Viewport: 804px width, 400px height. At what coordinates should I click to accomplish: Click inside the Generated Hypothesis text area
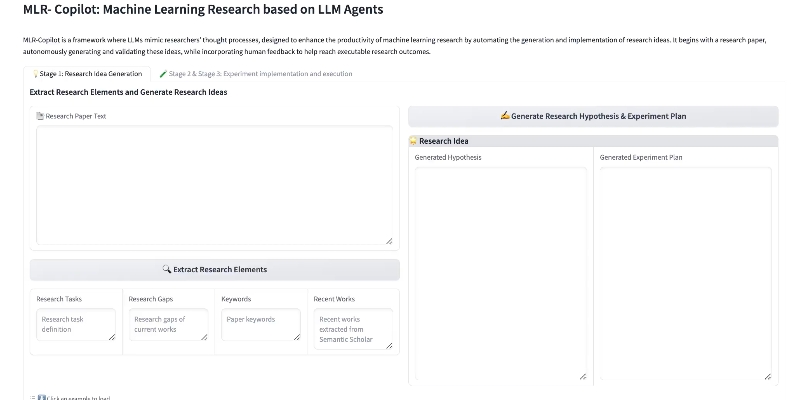pyautogui.click(x=500, y=270)
